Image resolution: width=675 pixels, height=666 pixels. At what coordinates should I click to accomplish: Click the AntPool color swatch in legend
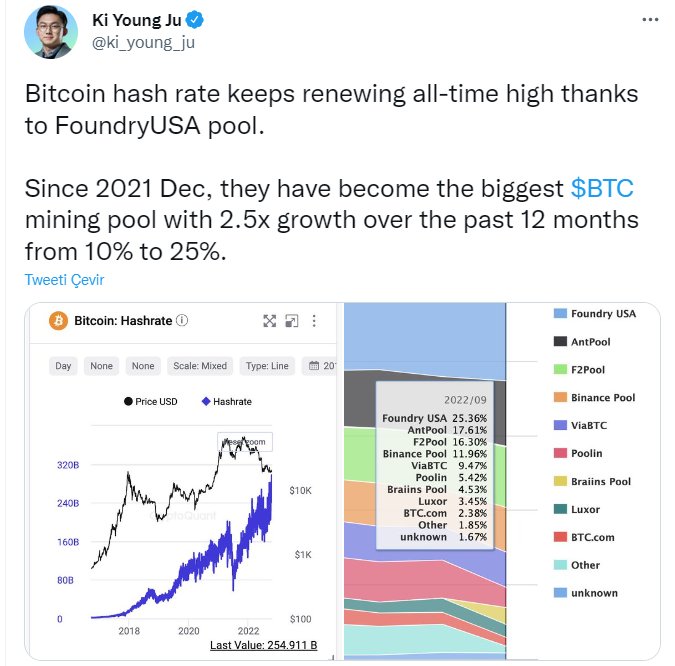click(561, 342)
